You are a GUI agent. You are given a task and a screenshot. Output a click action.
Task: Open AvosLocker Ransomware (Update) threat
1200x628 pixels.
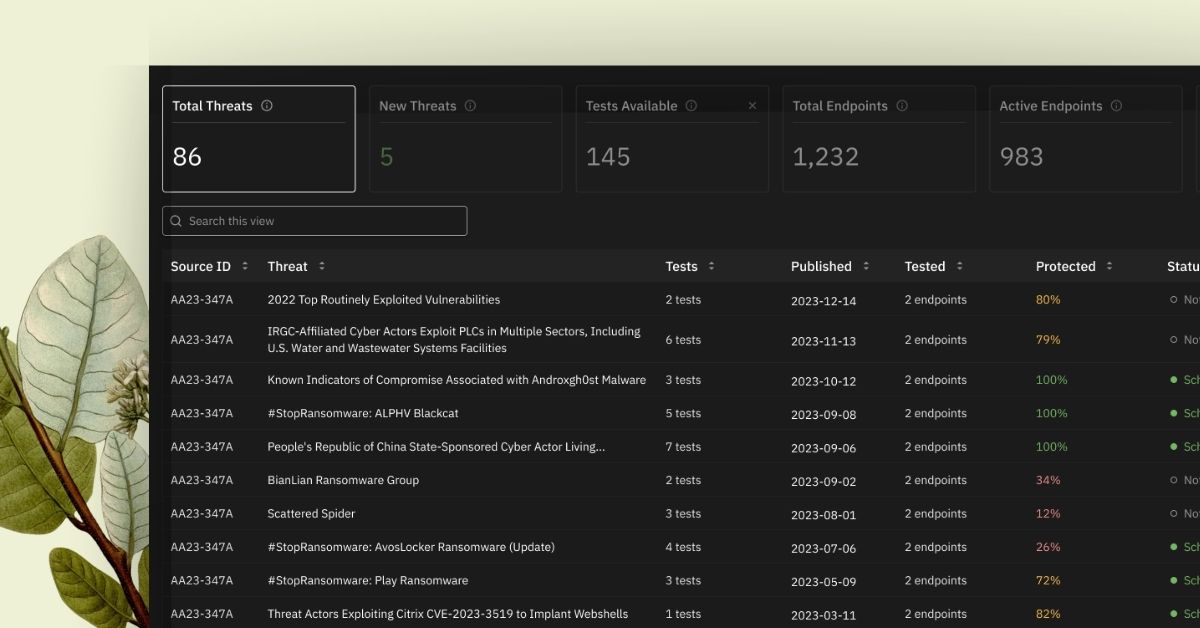click(411, 547)
